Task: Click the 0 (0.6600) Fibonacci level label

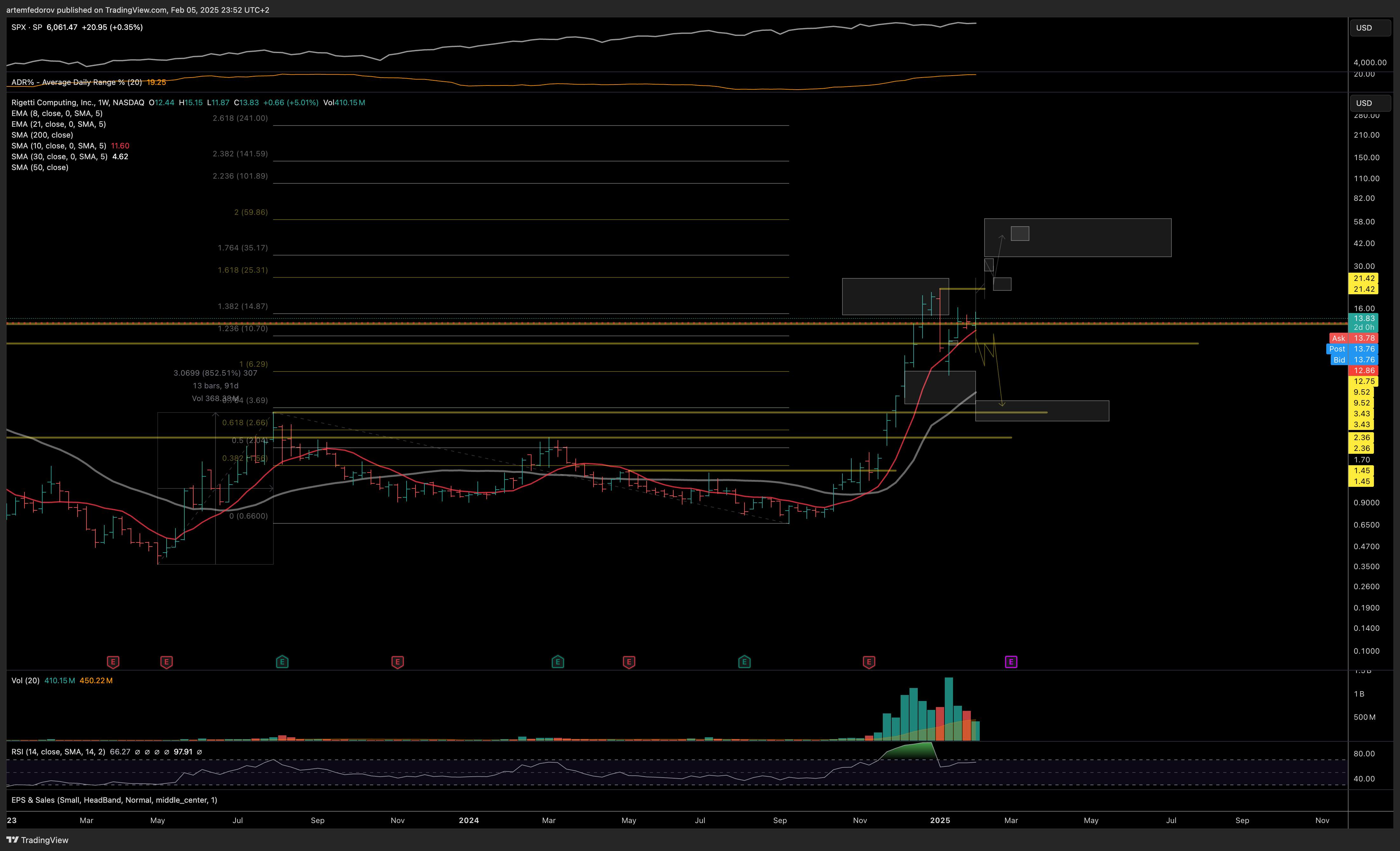Action: 248,516
